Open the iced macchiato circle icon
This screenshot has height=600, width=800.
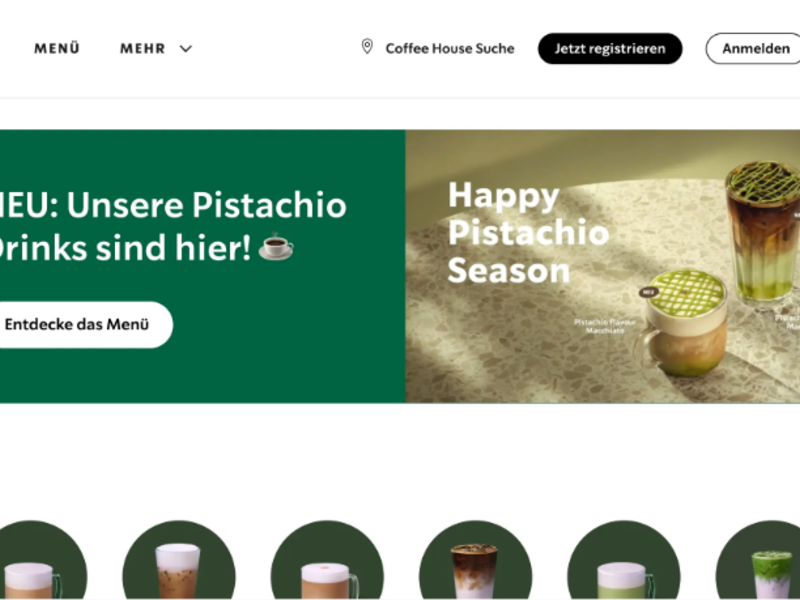(476, 560)
